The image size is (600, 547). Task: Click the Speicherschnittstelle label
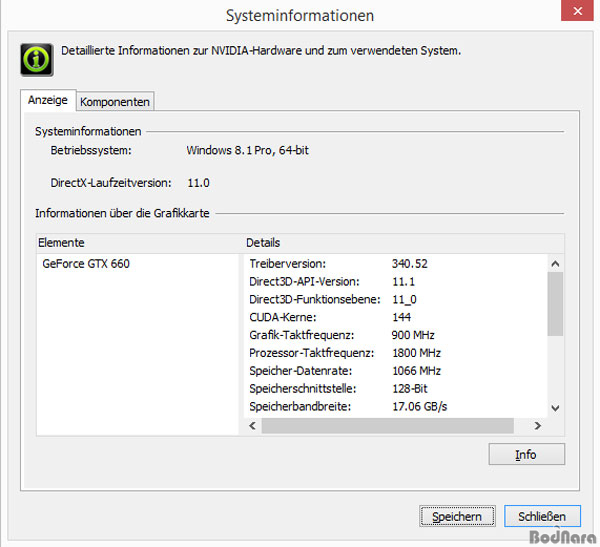tap(303, 389)
